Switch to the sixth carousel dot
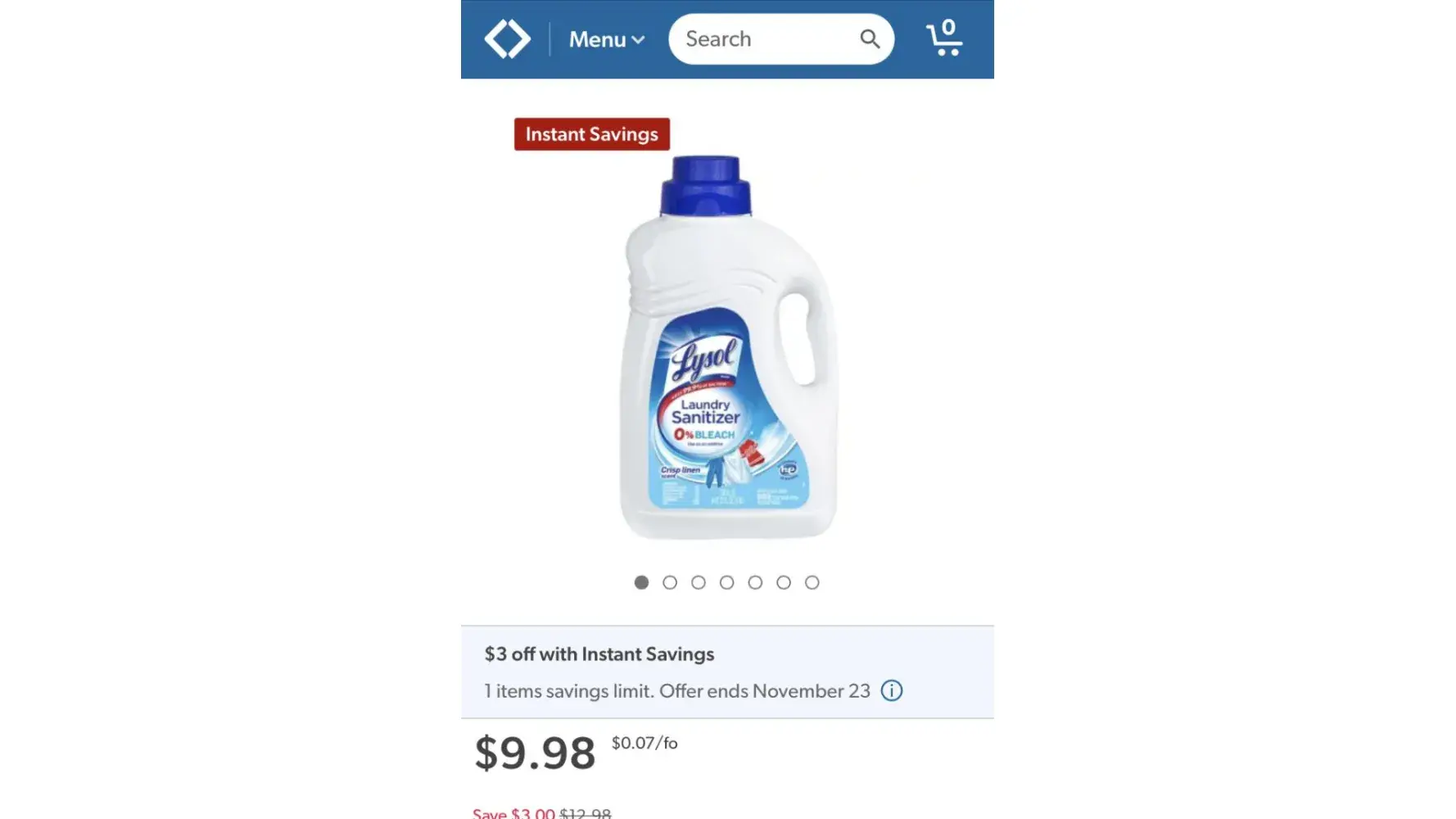1456x819 pixels. [784, 582]
